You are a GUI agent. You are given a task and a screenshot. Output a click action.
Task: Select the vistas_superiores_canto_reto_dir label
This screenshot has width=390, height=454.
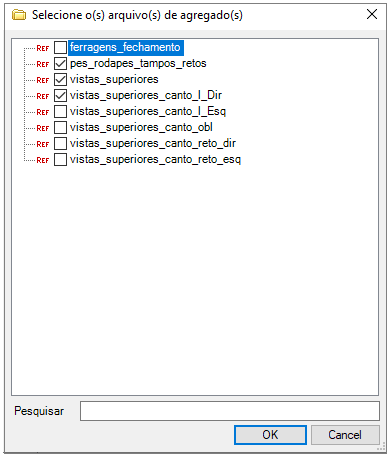coord(153,143)
